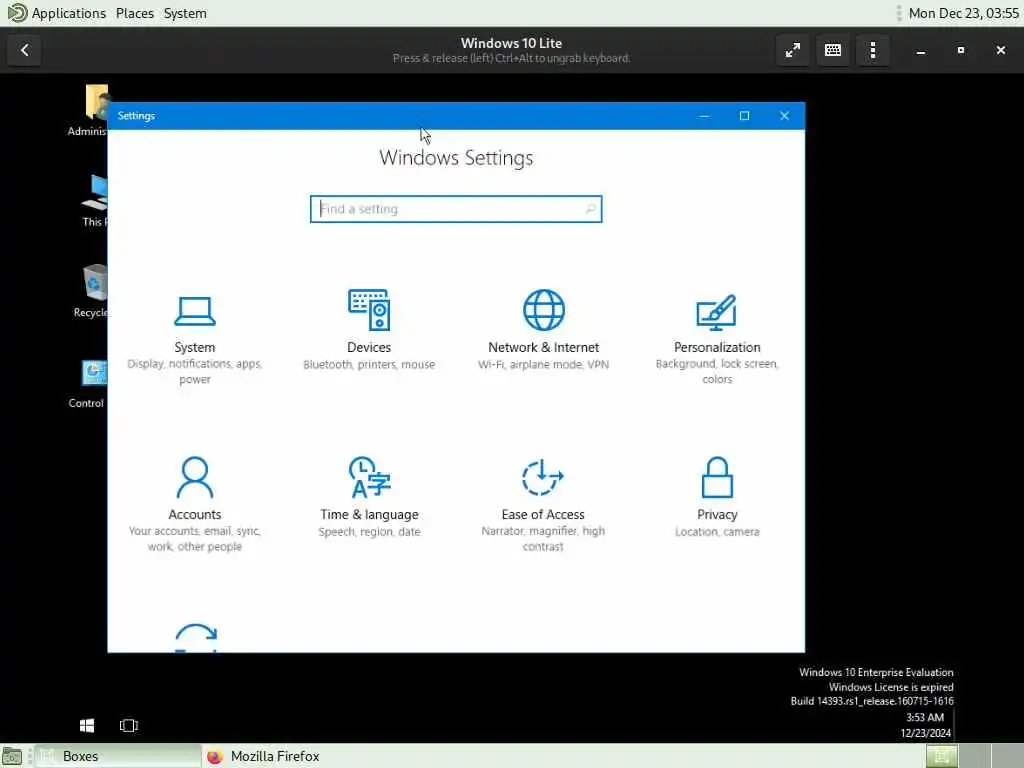The height and width of the screenshot is (768, 1024).
Task: Open the Accounts person icon
Action: [x=195, y=477]
